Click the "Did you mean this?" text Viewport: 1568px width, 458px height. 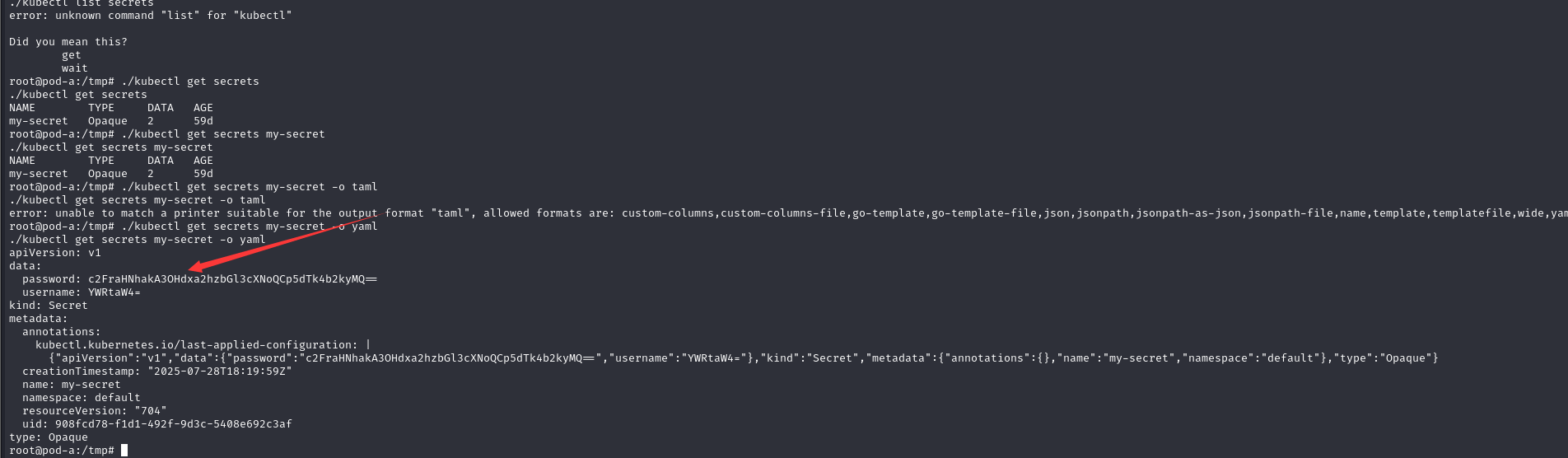(68, 42)
